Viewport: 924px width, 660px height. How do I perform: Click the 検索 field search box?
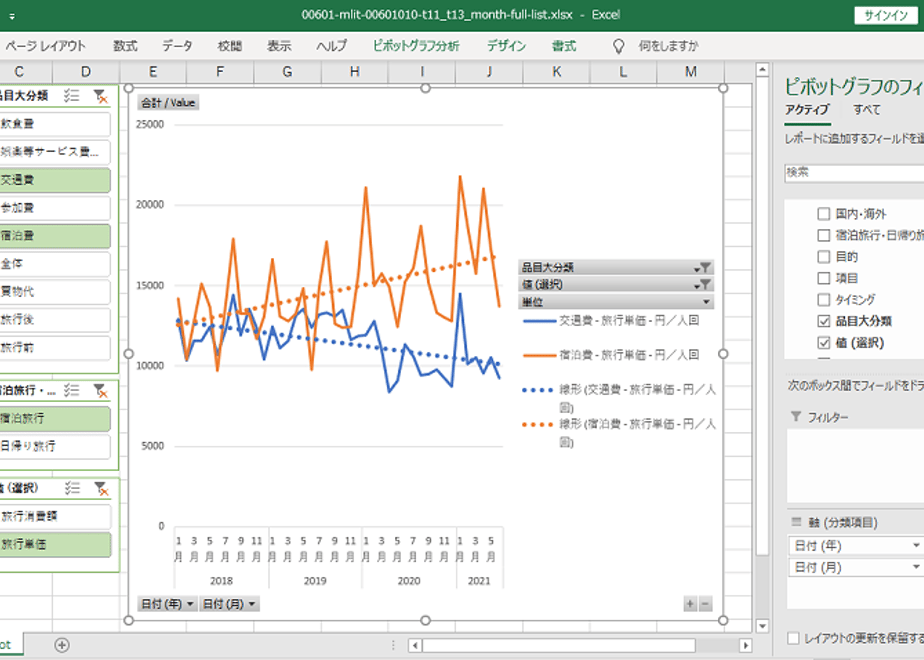click(x=854, y=173)
